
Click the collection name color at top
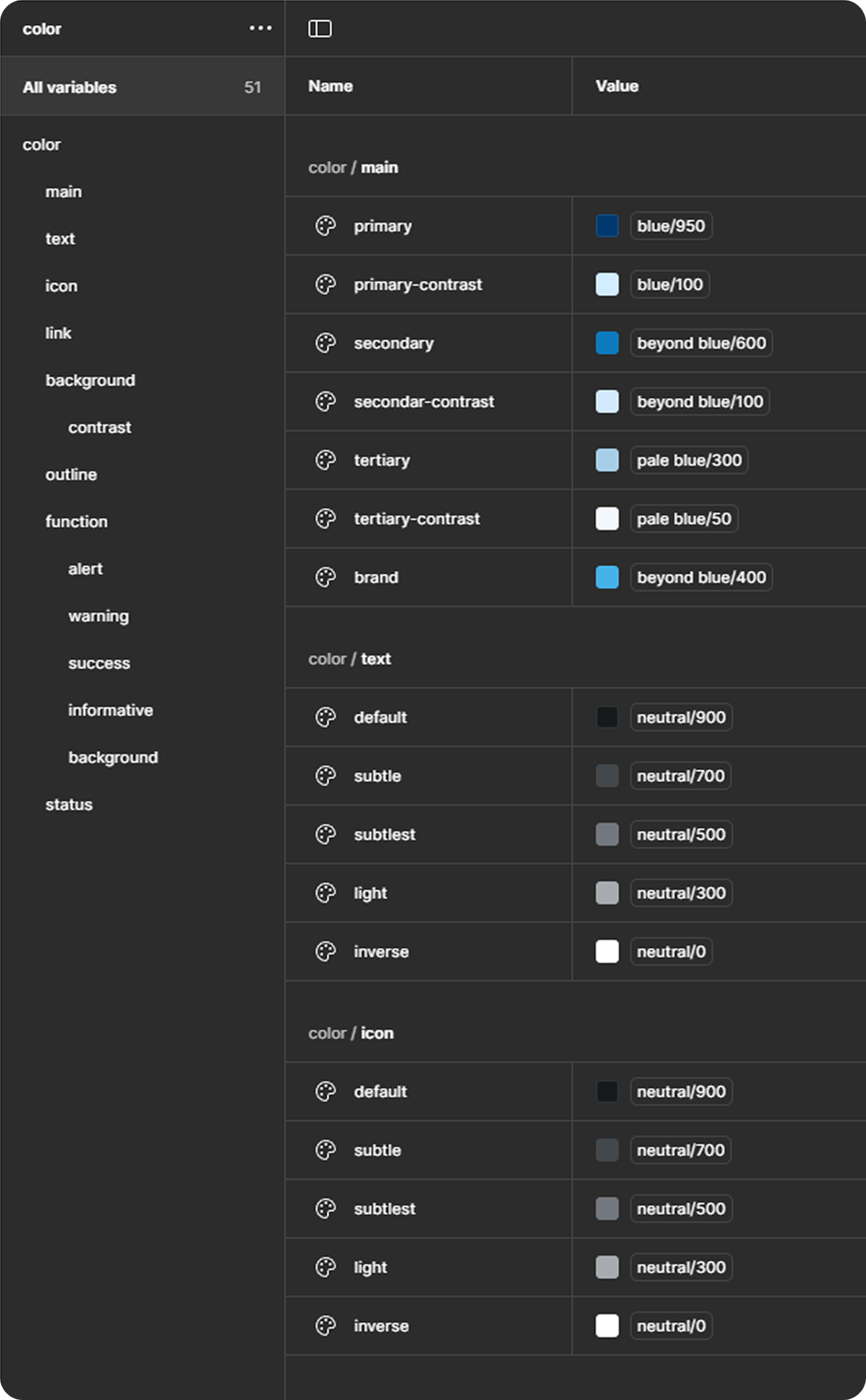42,29
